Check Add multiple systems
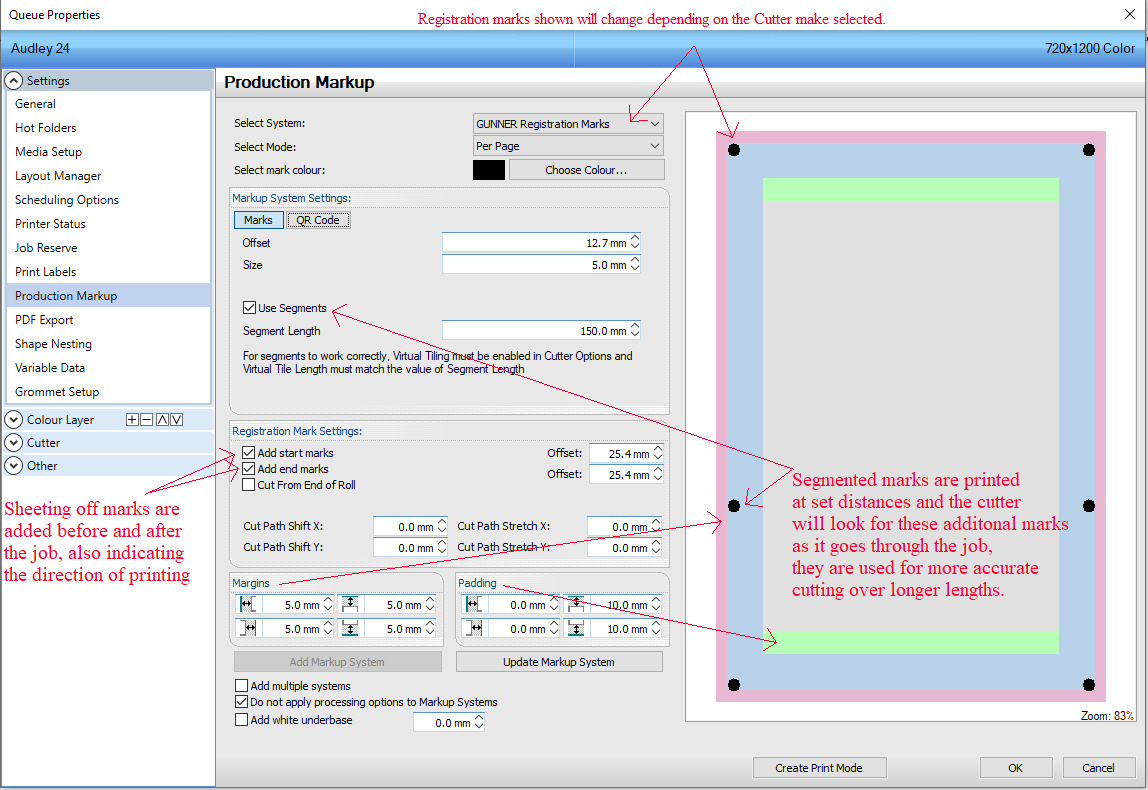1148x790 pixels. [x=242, y=685]
